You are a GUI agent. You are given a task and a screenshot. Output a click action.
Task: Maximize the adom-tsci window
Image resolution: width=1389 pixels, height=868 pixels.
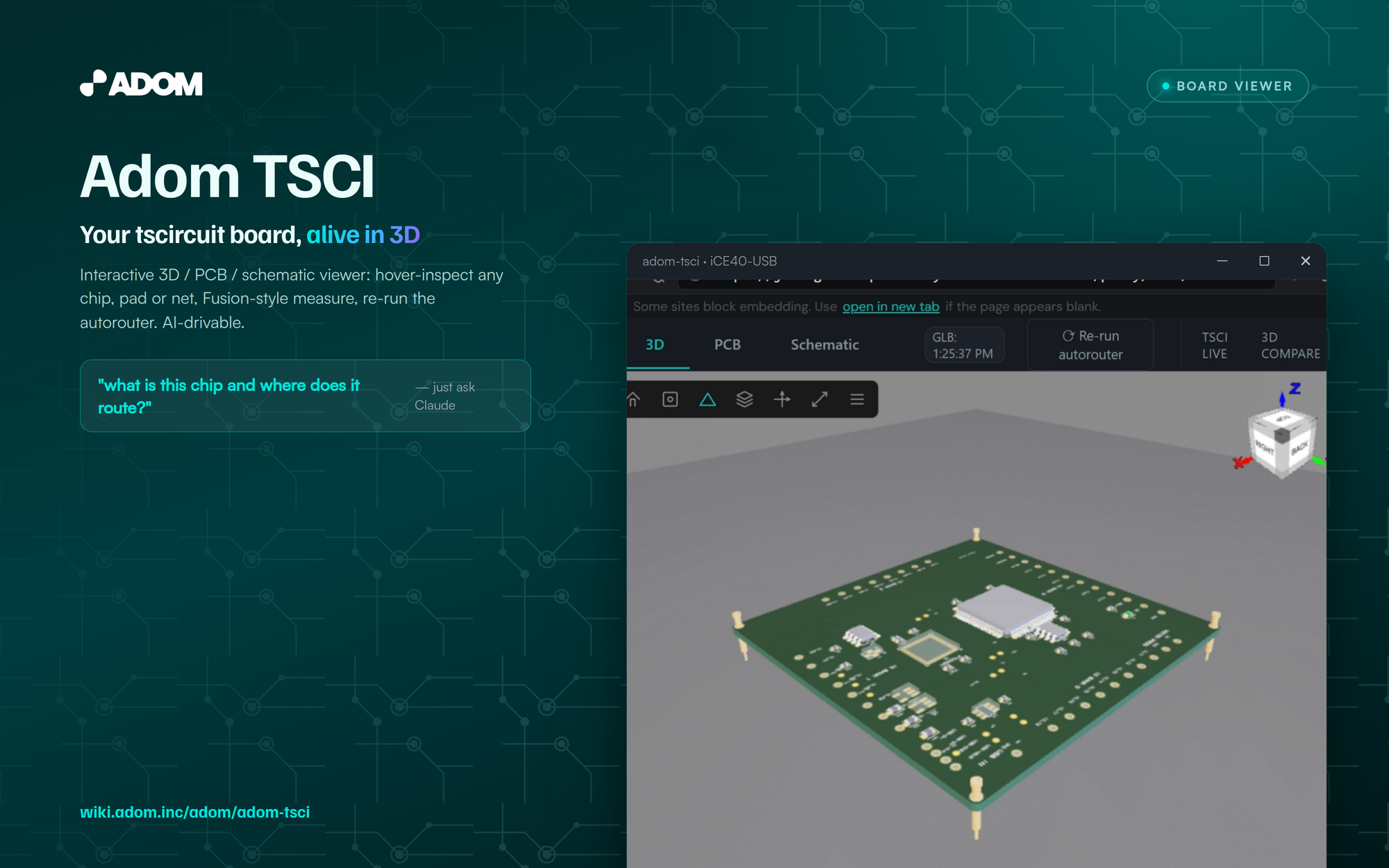tap(1264, 260)
